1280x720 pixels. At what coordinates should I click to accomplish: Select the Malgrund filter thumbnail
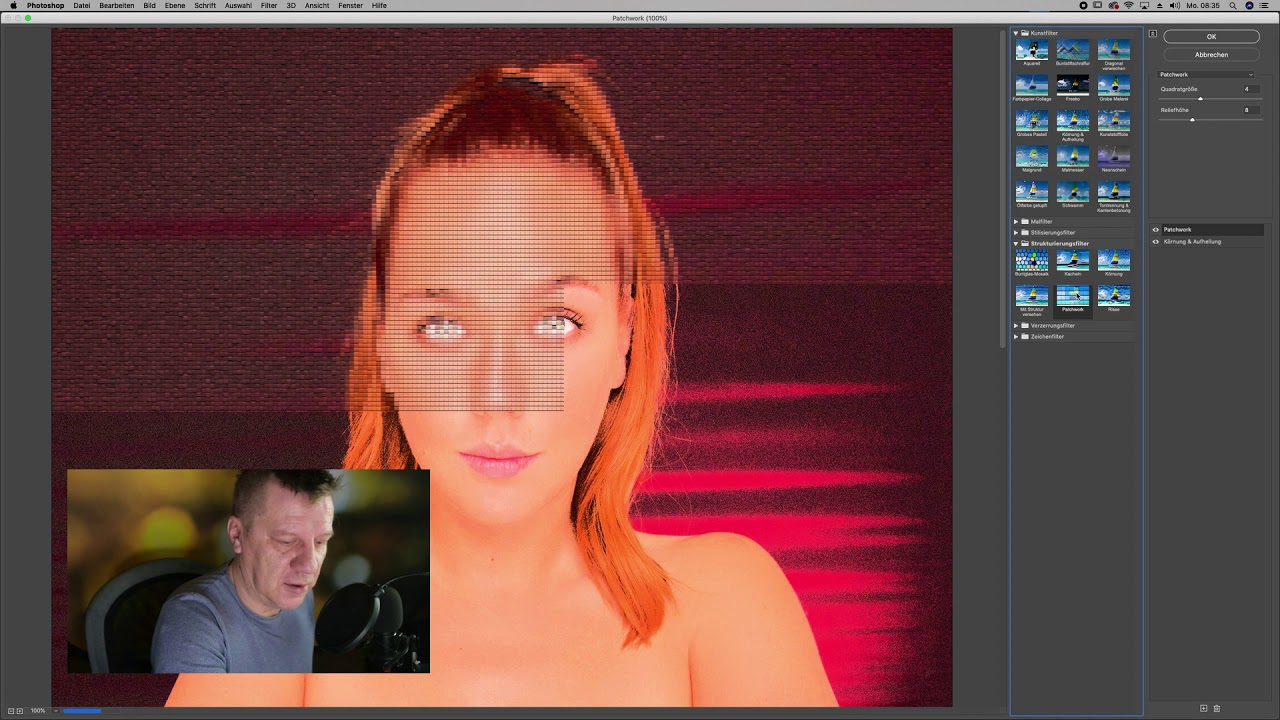coord(1032,156)
